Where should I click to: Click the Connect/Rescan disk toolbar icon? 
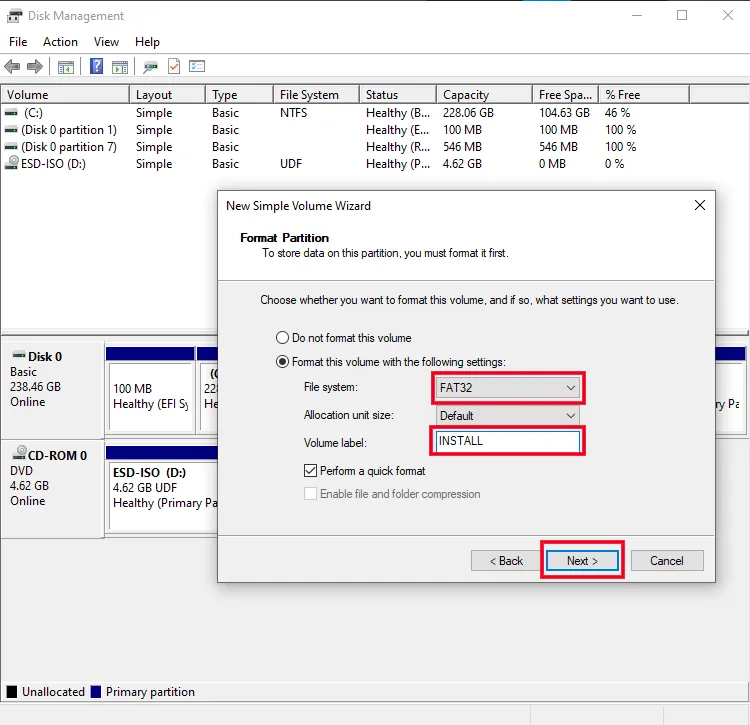pyautogui.click(x=150, y=67)
